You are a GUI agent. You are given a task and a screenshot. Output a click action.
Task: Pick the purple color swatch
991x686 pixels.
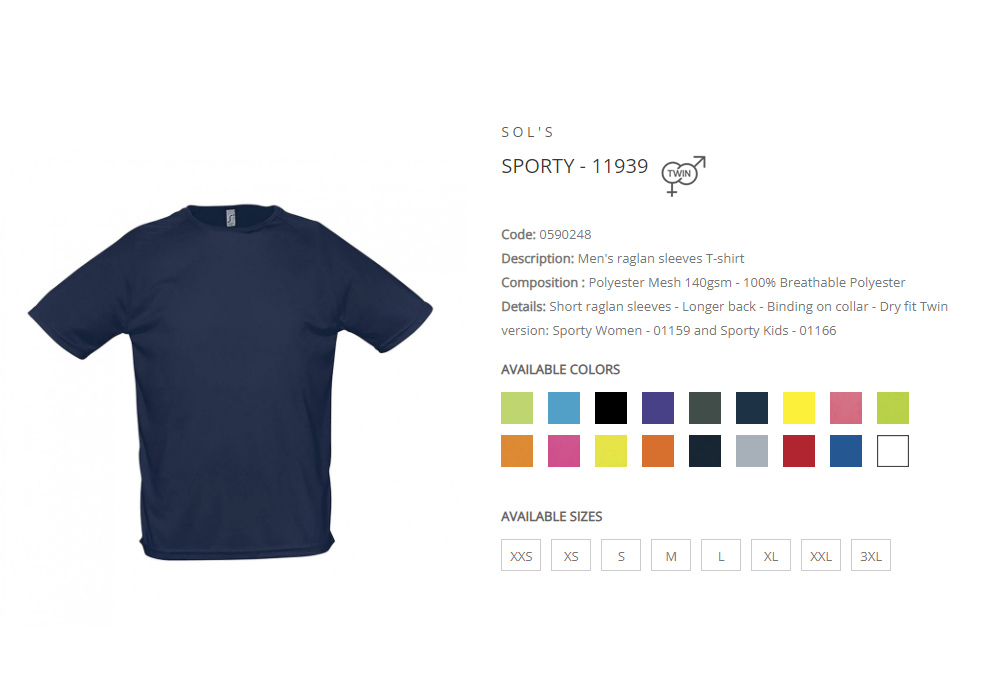click(658, 408)
